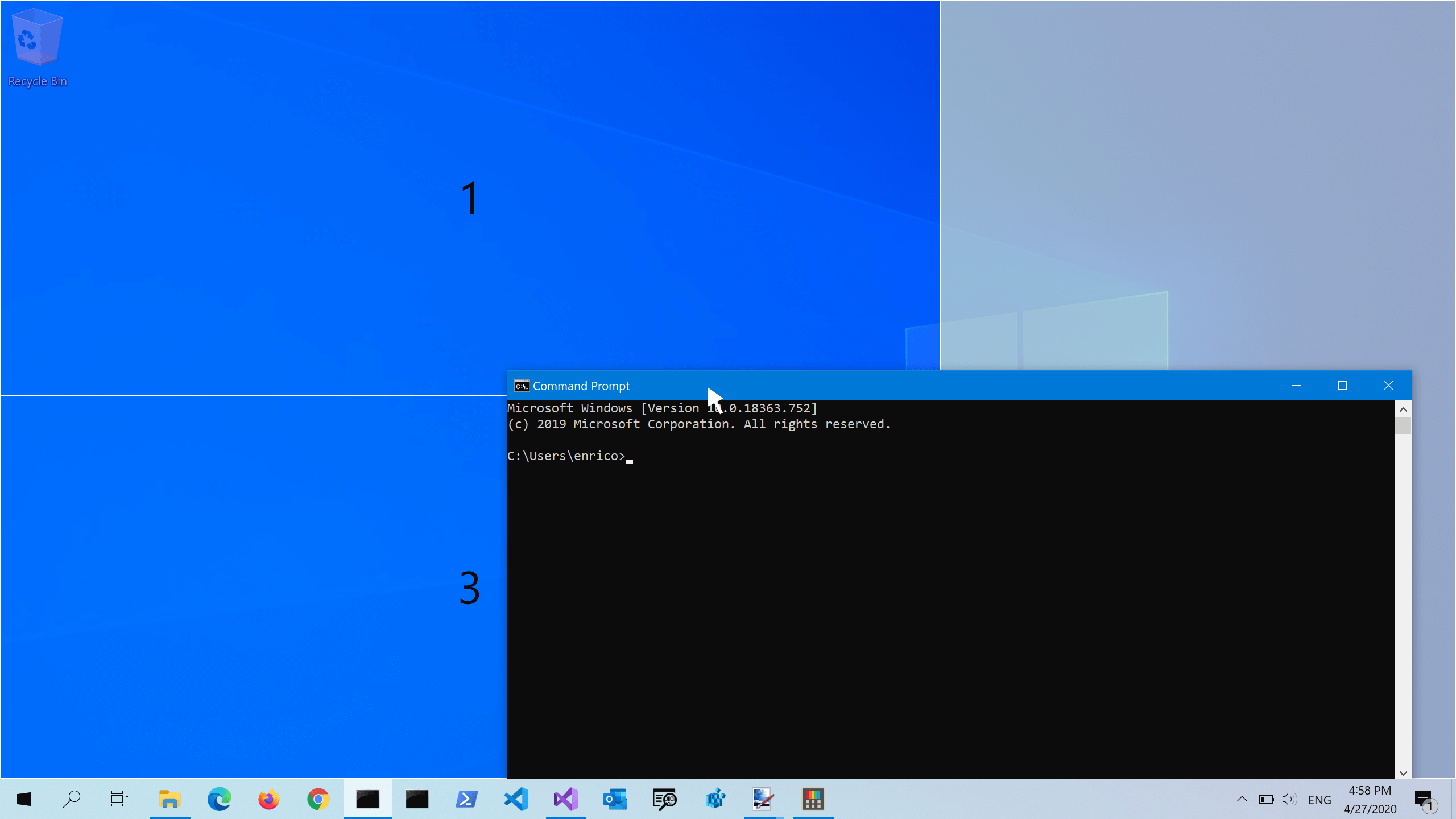Open Visual Studio Code
The image size is (1456, 819).
click(516, 799)
